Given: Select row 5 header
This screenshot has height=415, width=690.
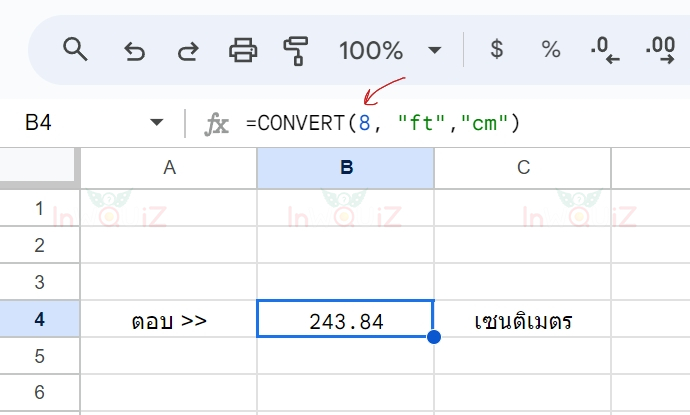Looking at the screenshot, I should coord(40,356).
